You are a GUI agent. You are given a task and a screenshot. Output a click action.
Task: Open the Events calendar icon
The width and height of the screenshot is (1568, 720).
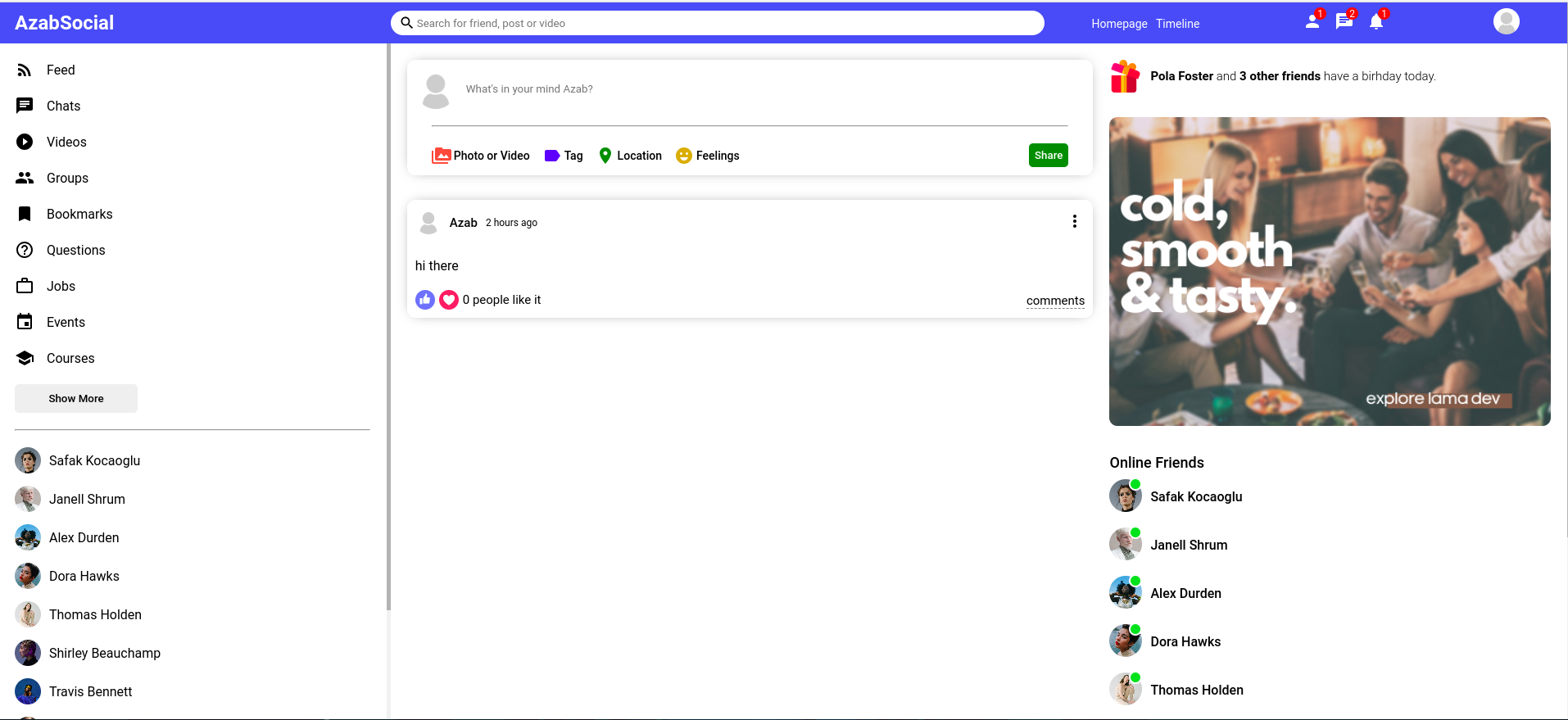(x=25, y=322)
